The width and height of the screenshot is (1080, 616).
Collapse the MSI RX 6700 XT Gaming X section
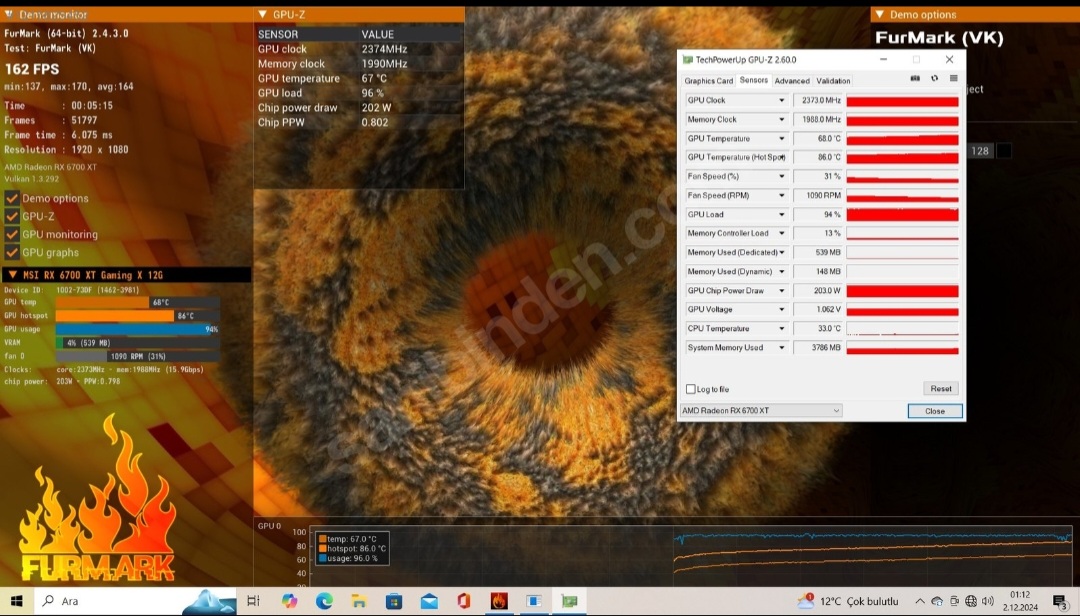(127, 275)
